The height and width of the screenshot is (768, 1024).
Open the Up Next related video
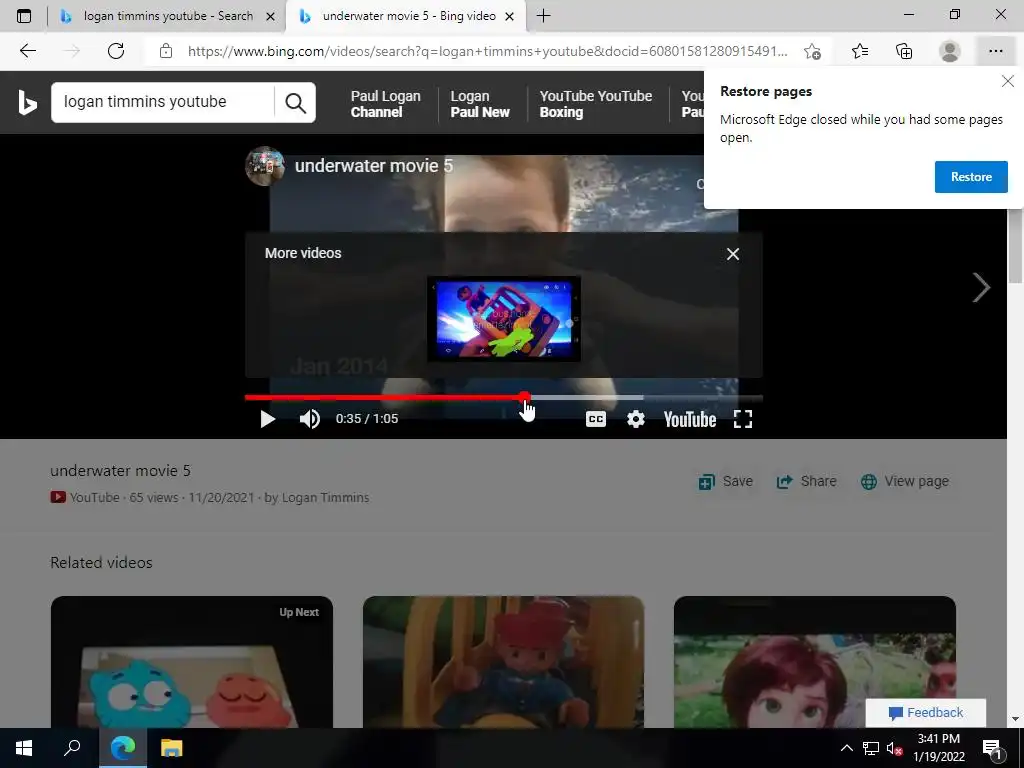pos(192,662)
